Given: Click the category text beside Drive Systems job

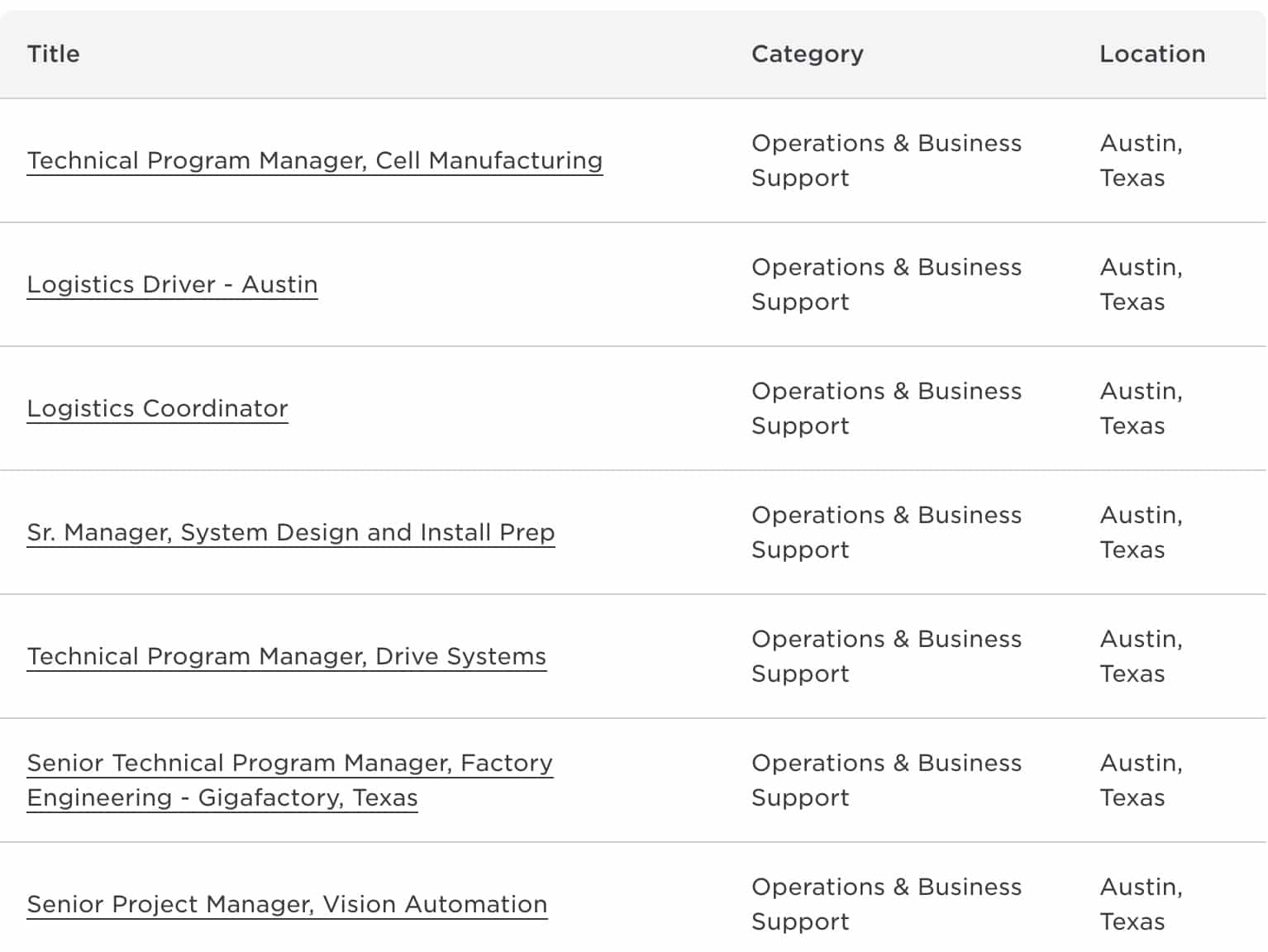Looking at the screenshot, I should tap(885, 656).
